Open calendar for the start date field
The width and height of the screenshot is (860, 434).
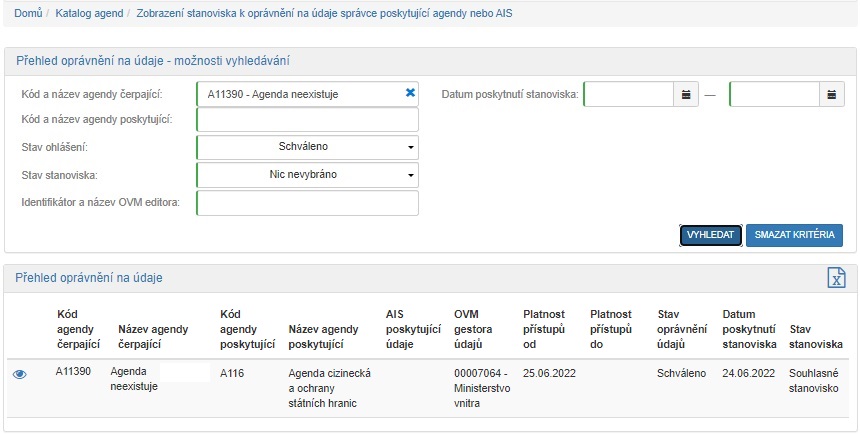[x=686, y=95]
